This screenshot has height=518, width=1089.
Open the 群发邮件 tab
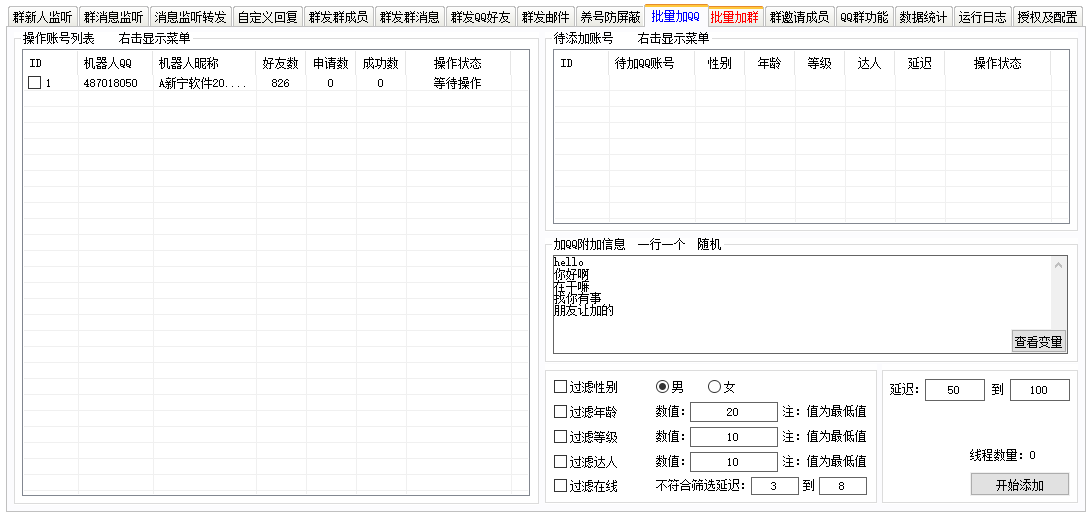(546, 17)
